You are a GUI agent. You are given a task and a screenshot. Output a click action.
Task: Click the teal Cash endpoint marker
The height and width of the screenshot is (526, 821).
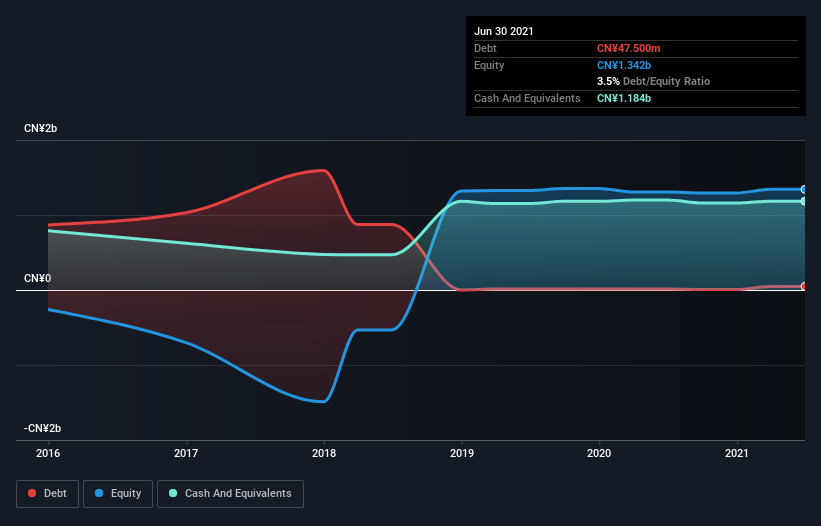[x=803, y=201]
